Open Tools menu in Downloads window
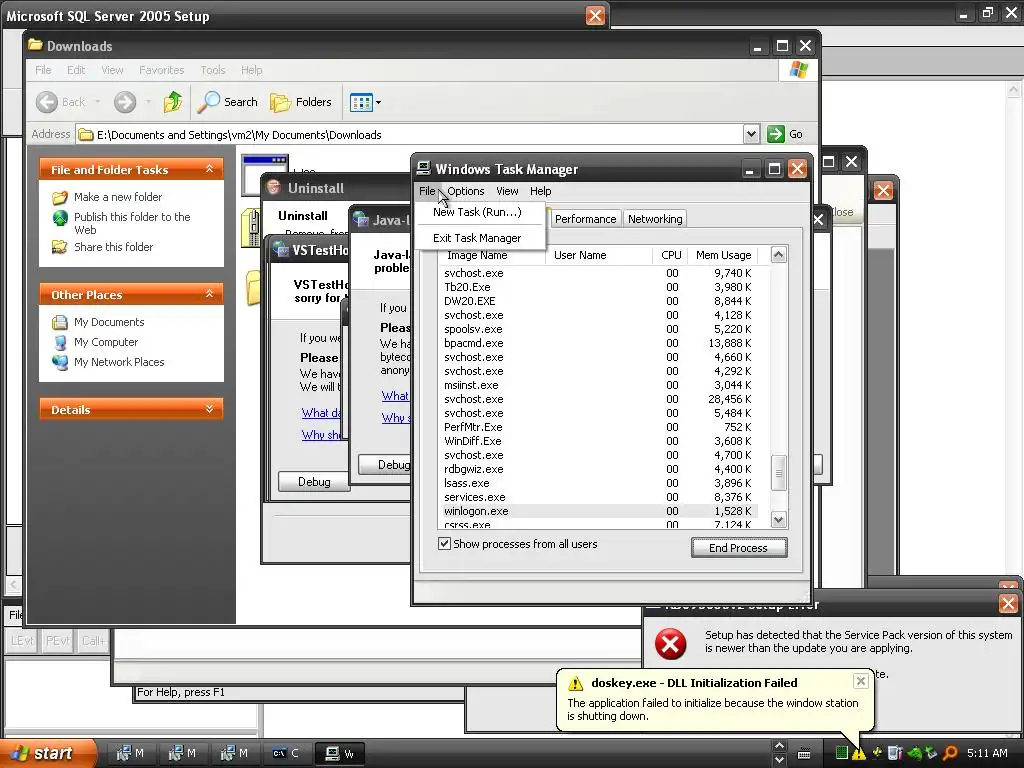Viewport: 1024px width, 768px height. point(212,70)
